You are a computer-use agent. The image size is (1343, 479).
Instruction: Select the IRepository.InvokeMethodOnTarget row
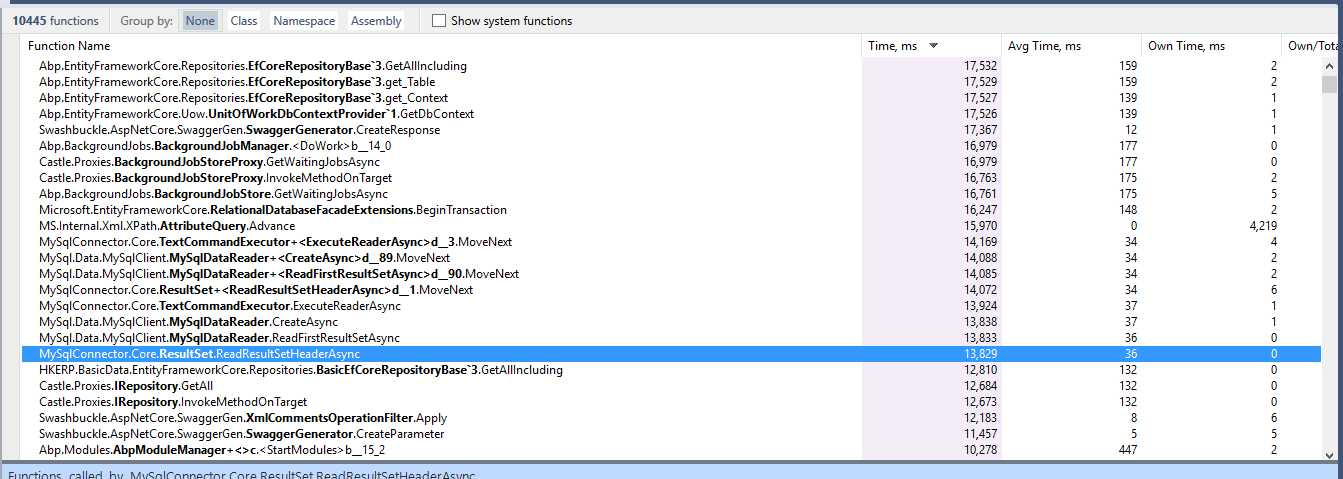point(671,402)
